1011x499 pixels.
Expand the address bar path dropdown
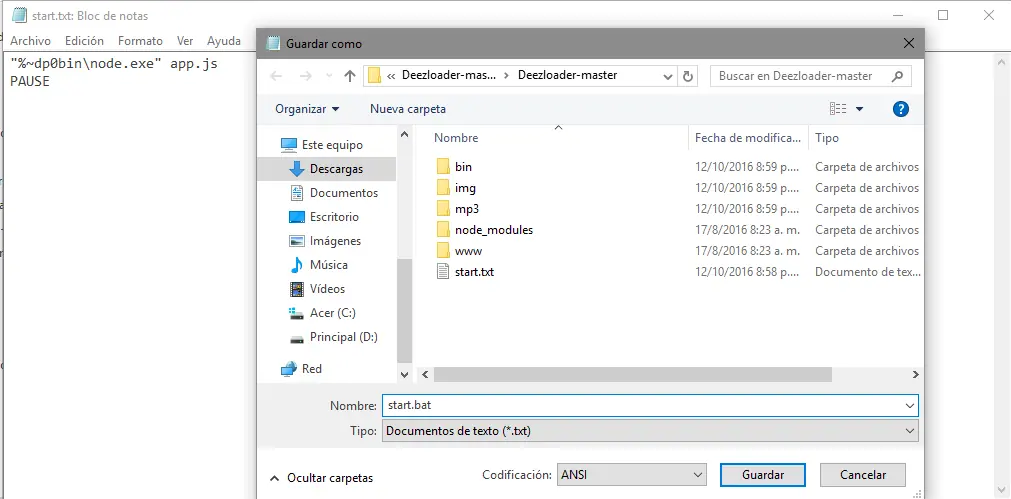pos(668,76)
